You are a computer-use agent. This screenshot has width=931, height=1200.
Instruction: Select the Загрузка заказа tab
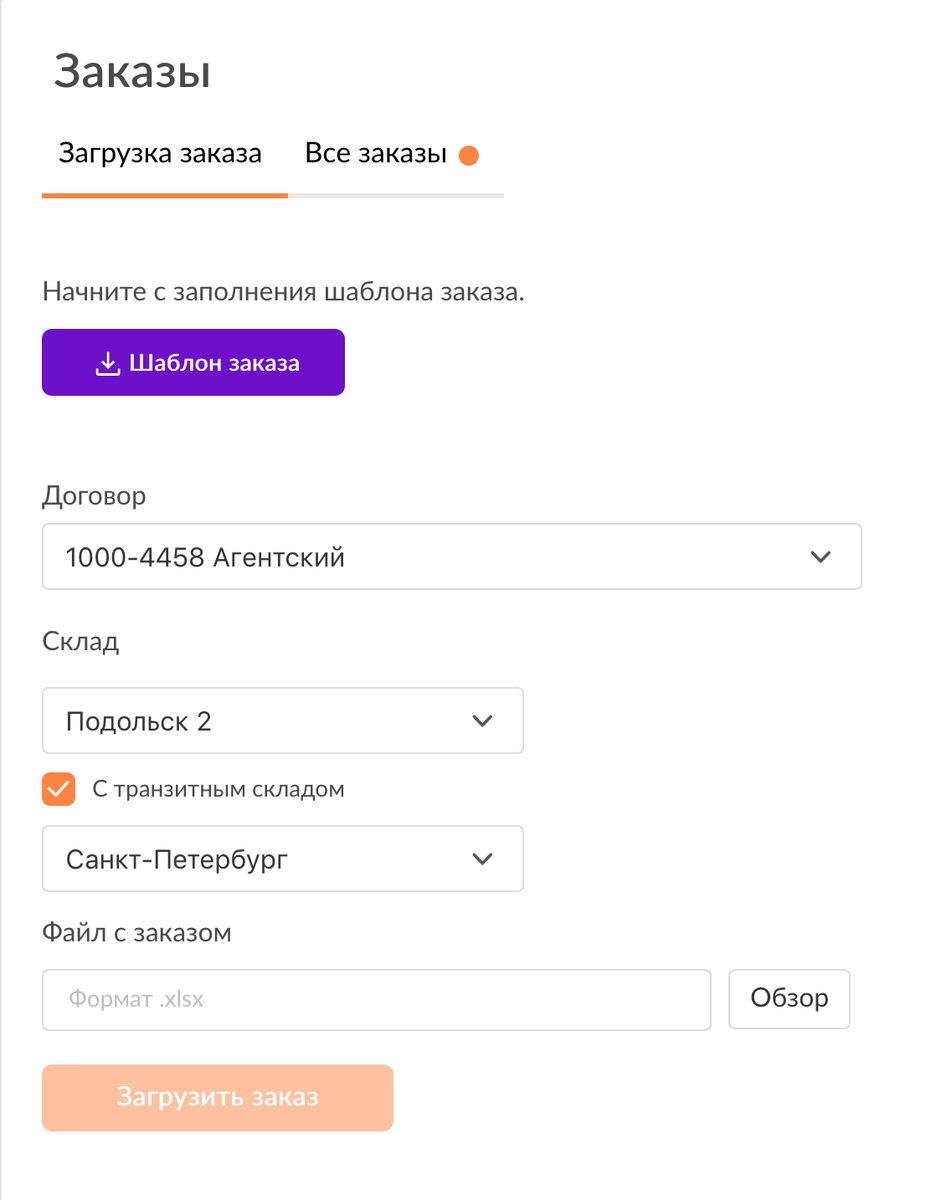click(160, 153)
